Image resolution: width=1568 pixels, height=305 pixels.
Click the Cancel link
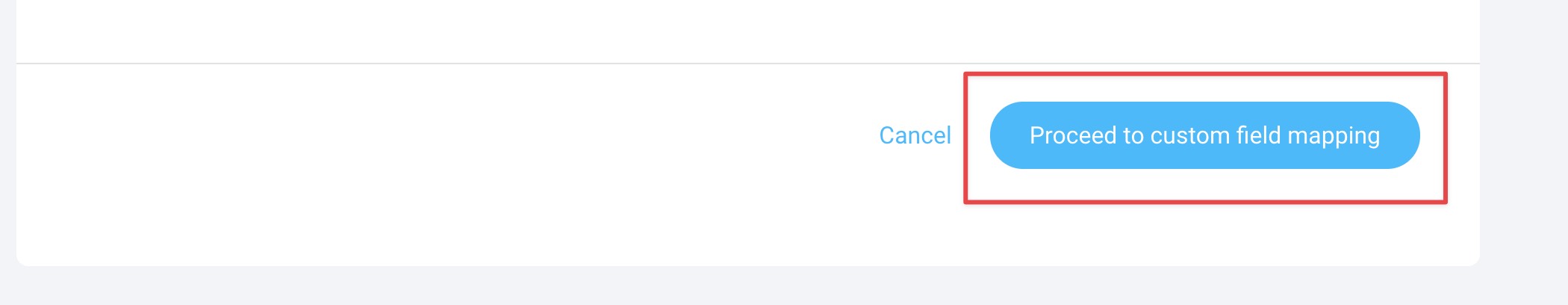(915, 135)
